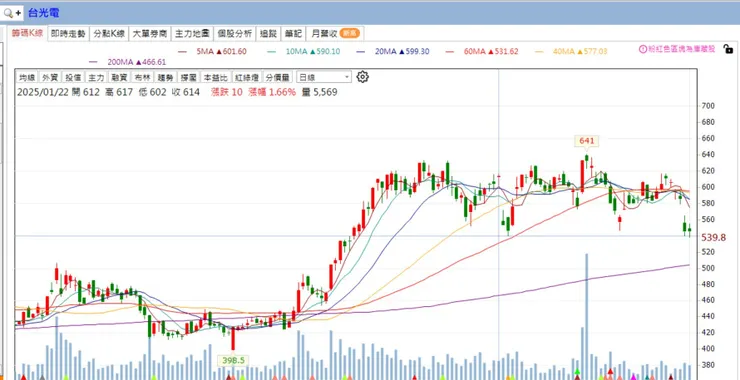
Task: Switch to the 追蹤 tab
Action: pyautogui.click(x=269, y=34)
